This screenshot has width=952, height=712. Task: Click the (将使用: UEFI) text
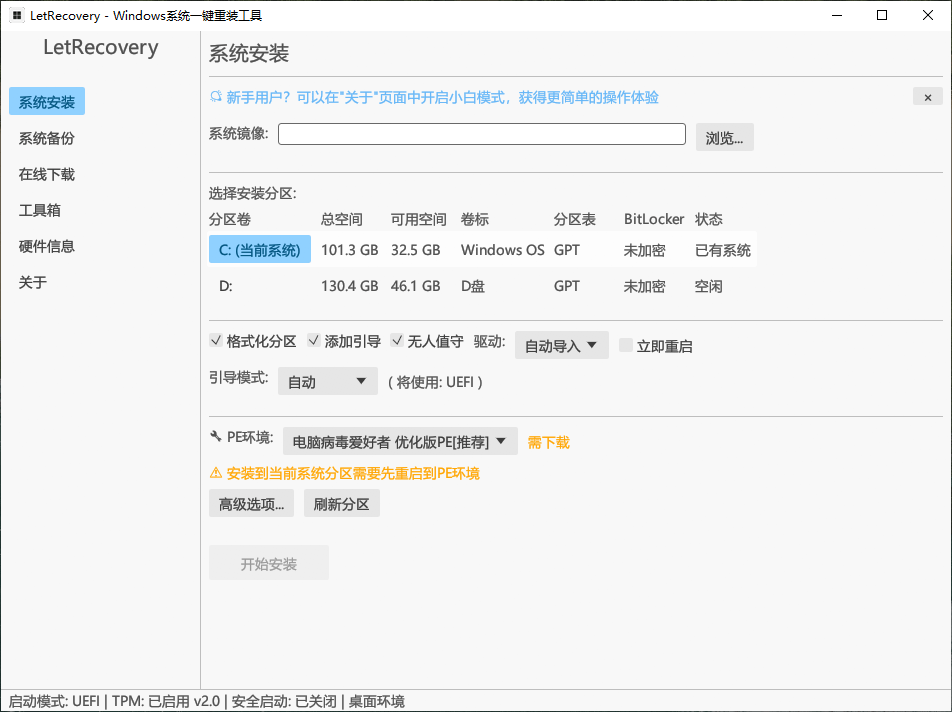[x=435, y=382]
